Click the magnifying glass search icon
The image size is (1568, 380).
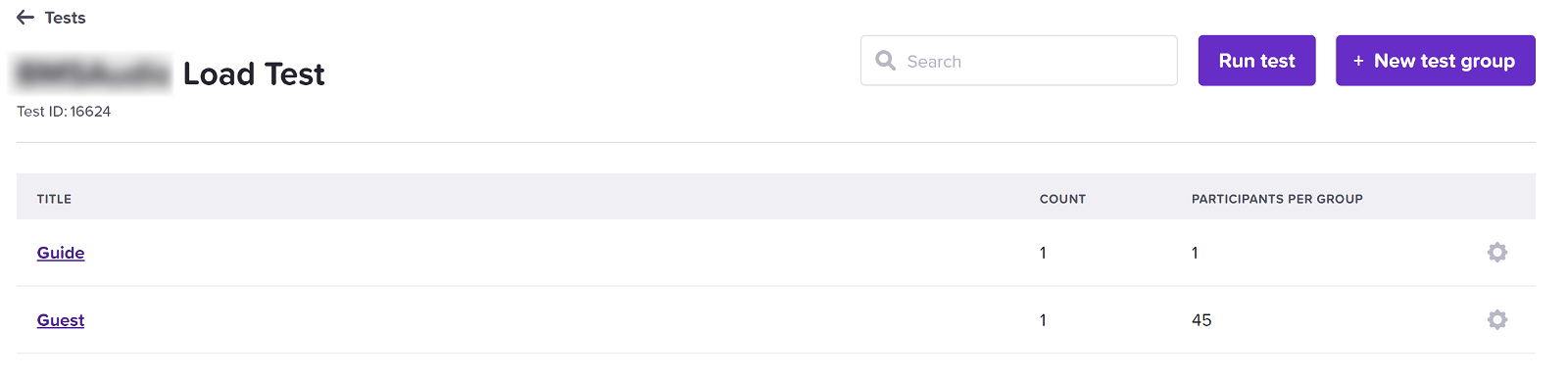(885, 61)
